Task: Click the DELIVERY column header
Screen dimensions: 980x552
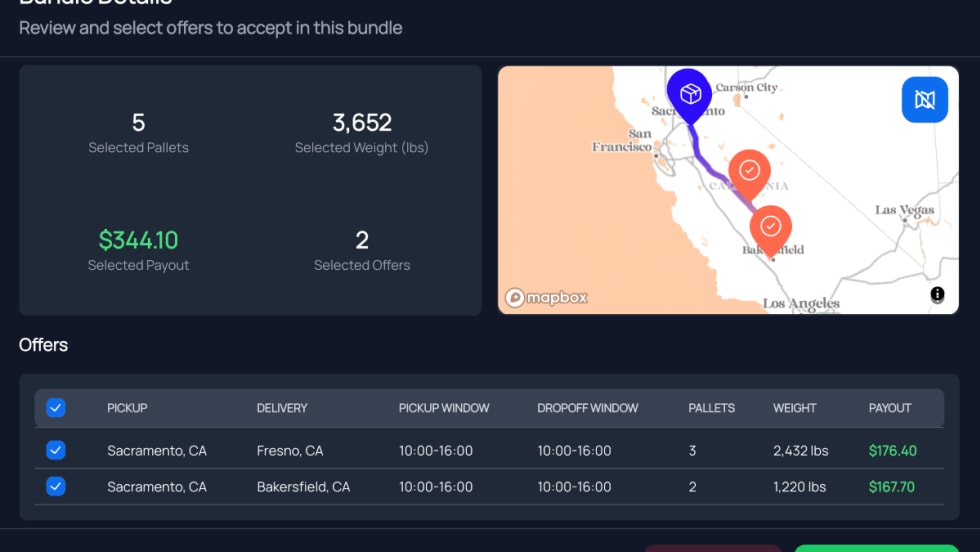Action: [x=282, y=408]
